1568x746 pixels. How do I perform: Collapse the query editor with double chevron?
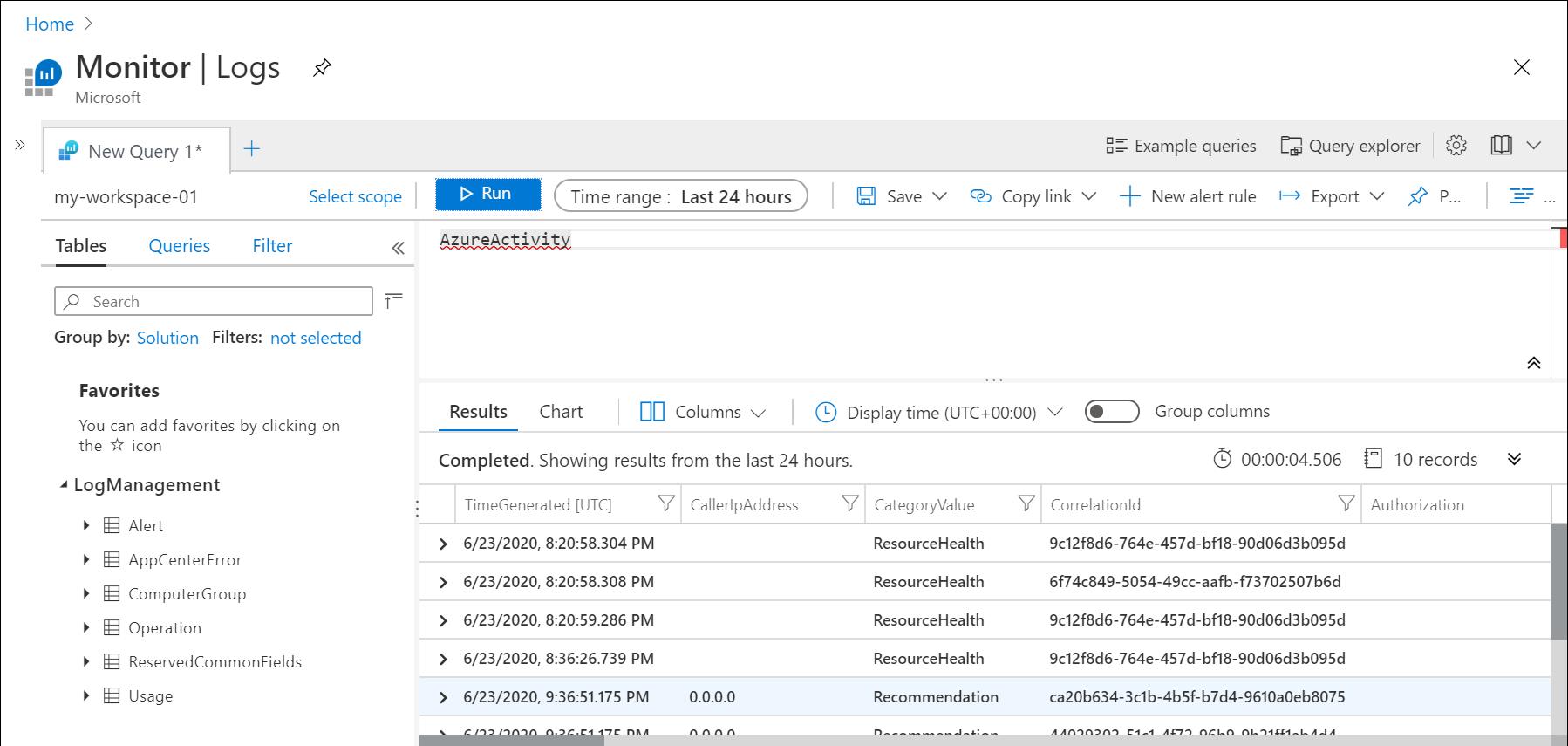click(x=1534, y=363)
